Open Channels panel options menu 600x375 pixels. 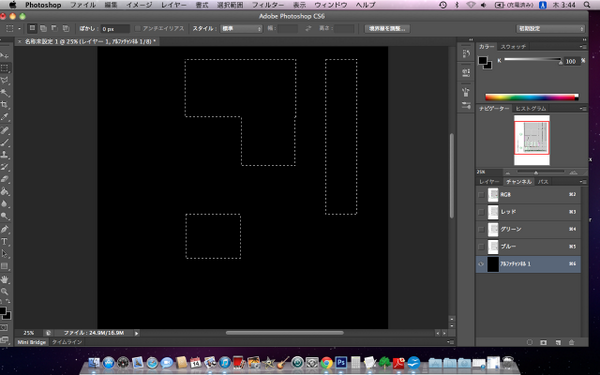[583, 182]
